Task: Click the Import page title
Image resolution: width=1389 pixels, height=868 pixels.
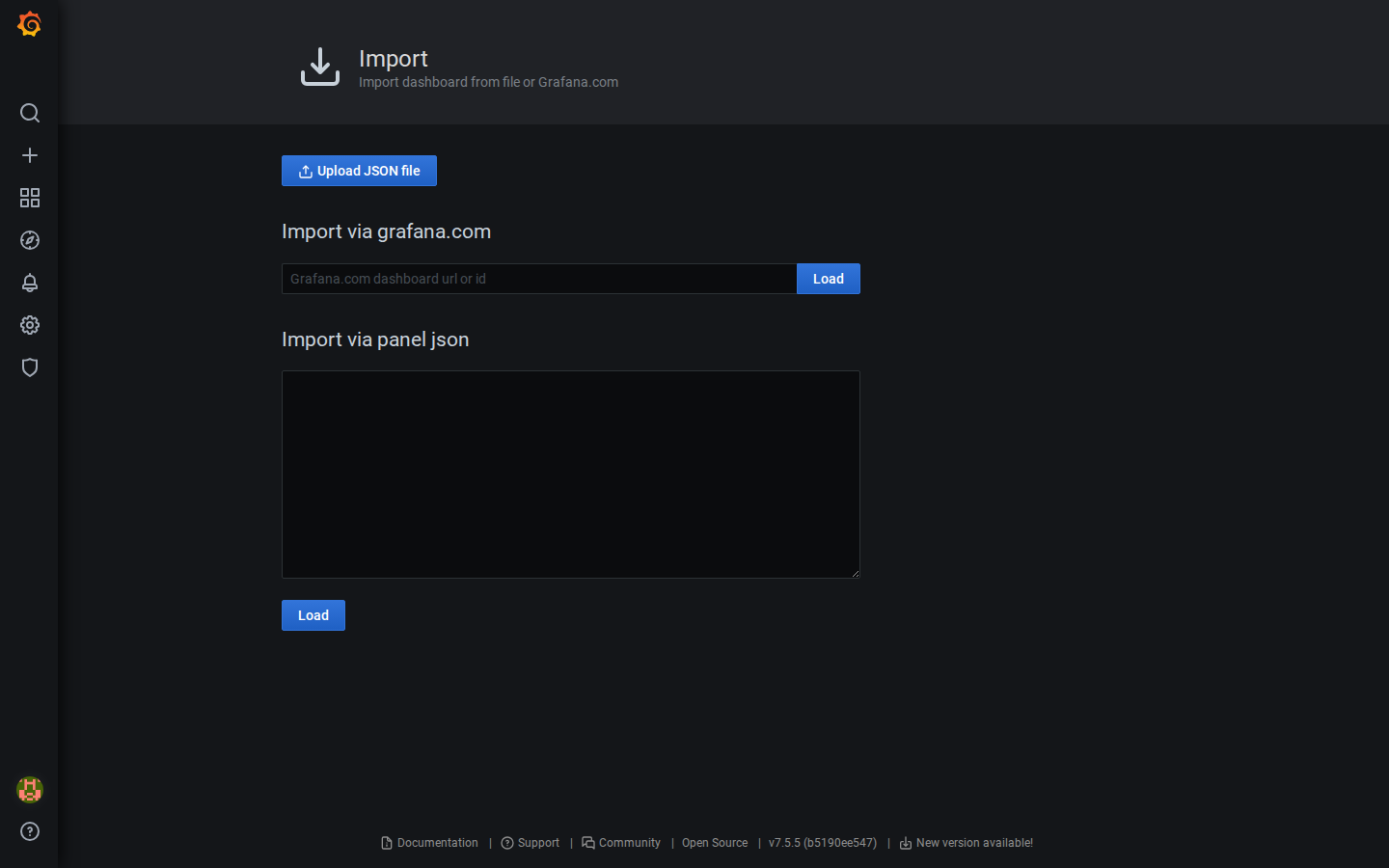Action: pyautogui.click(x=394, y=59)
